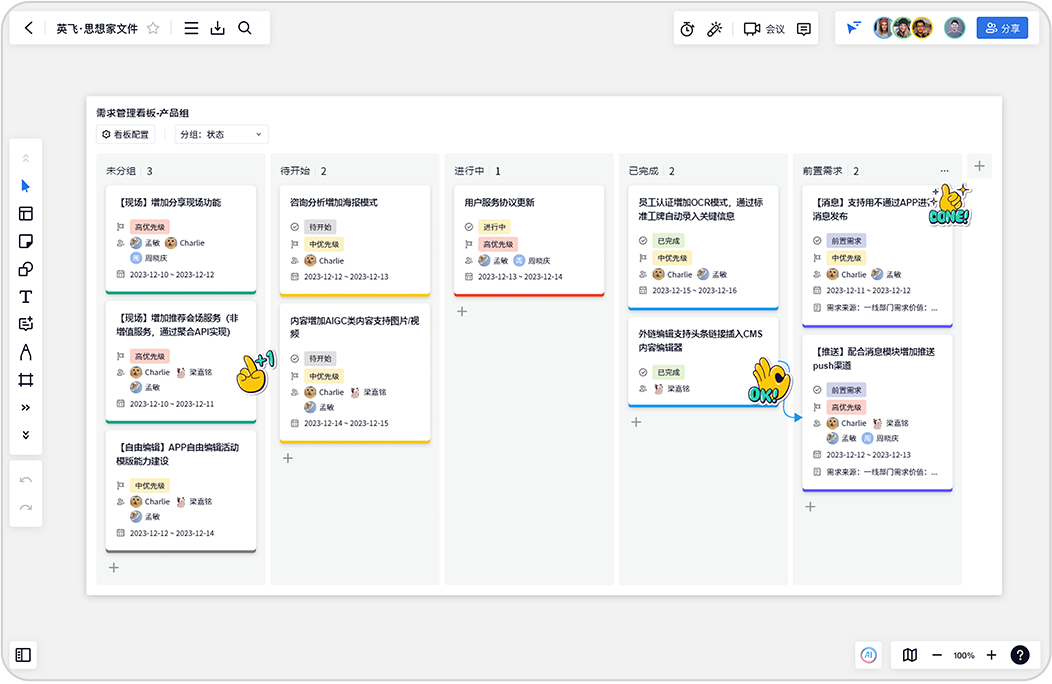Download the file via export icon
Screen dimensions: 1052x684
(x=217, y=28)
